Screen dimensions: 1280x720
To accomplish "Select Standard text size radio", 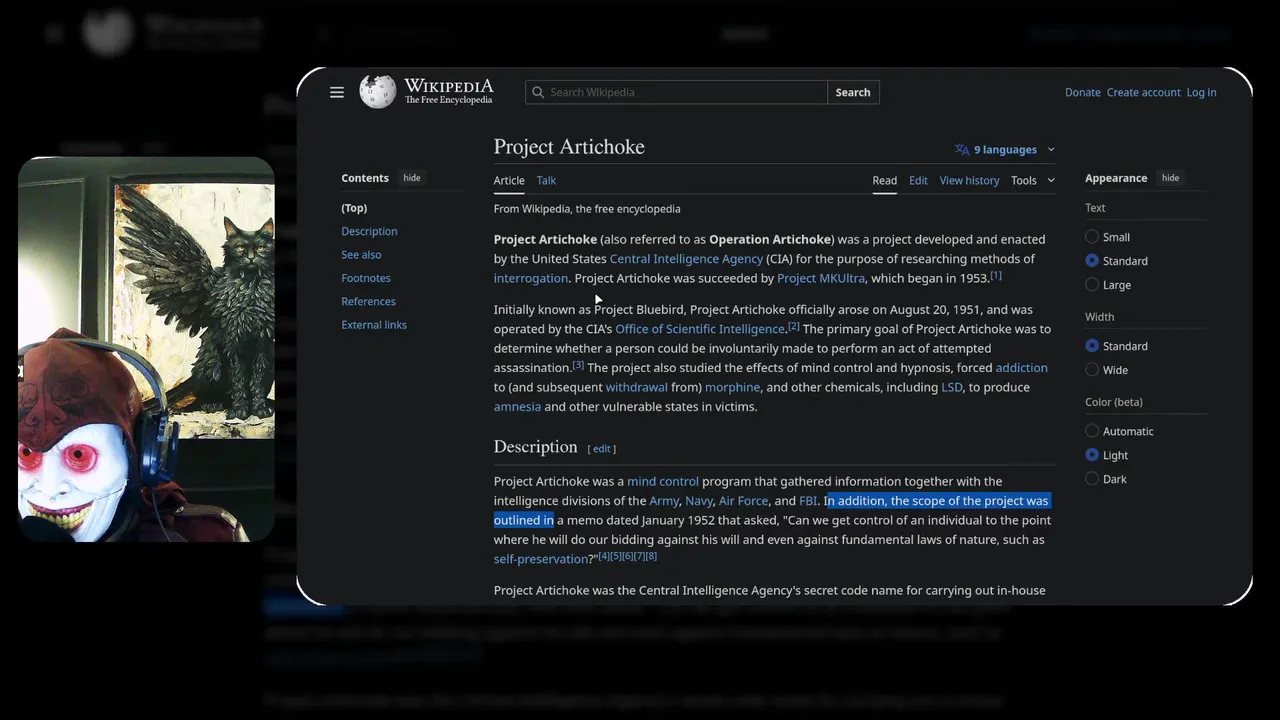I will (x=1092, y=261).
